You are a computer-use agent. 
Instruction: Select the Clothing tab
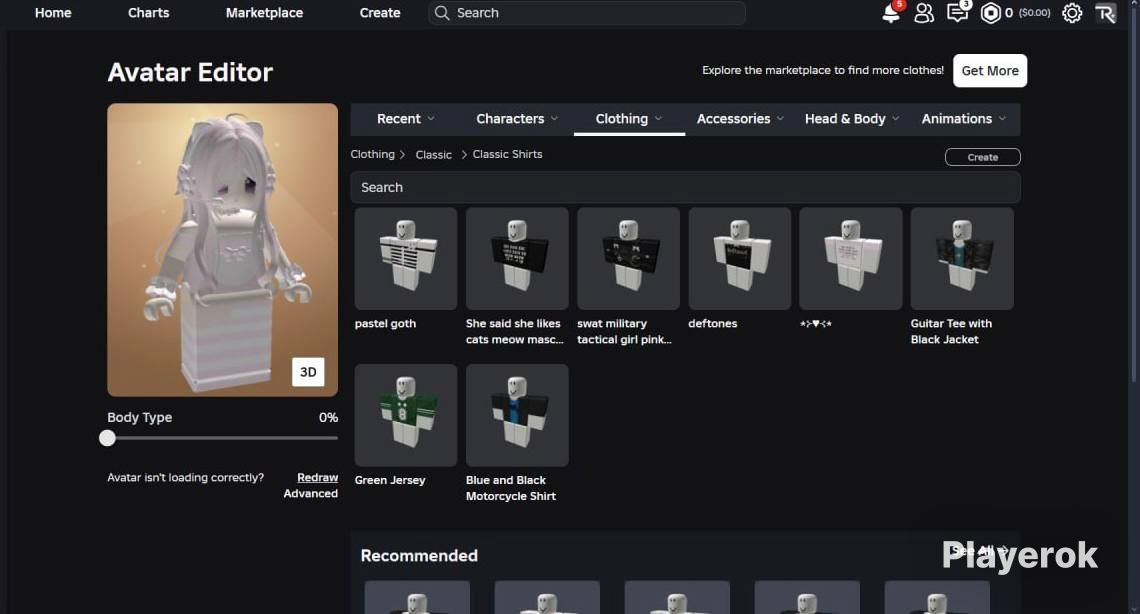(x=622, y=118)
